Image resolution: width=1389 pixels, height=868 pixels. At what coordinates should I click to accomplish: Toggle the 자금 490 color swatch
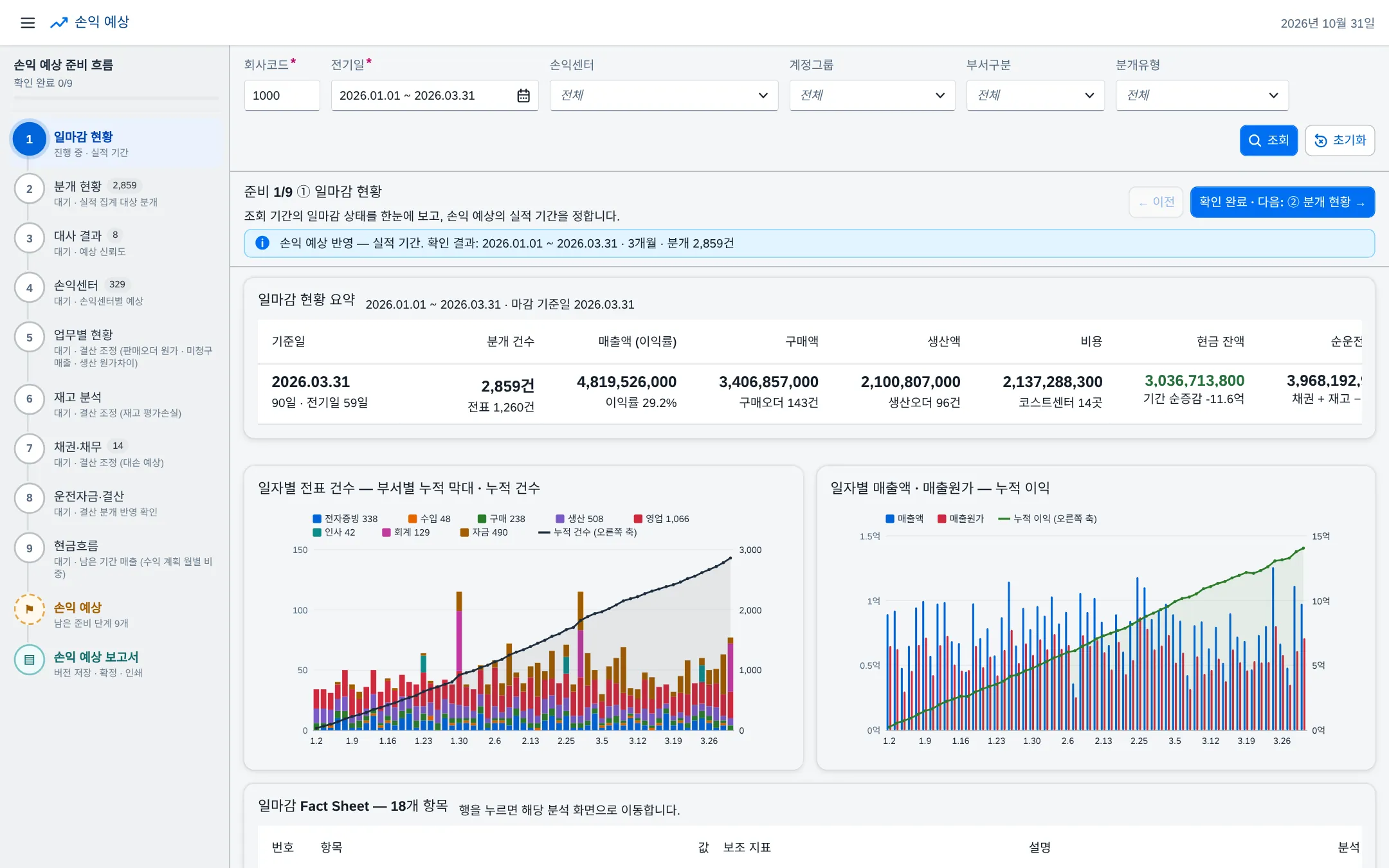(x=464, y=532)
